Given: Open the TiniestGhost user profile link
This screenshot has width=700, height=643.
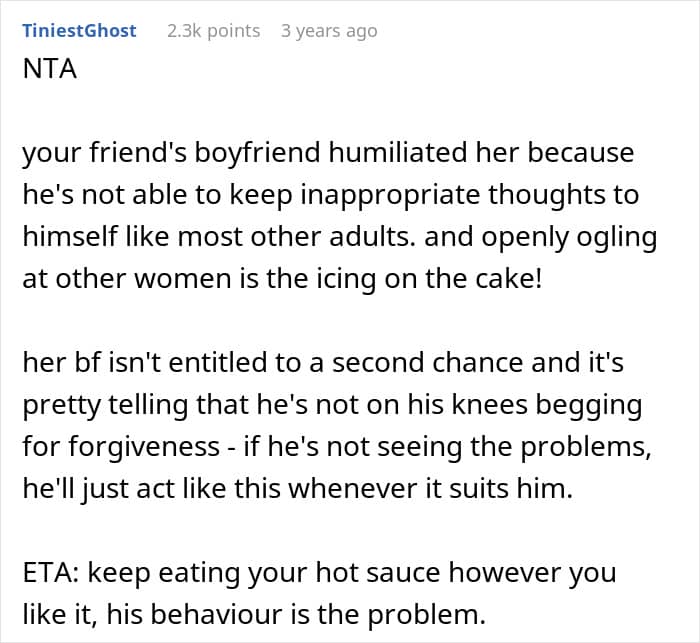Looking at the screenshot, I should pos(79,31).
